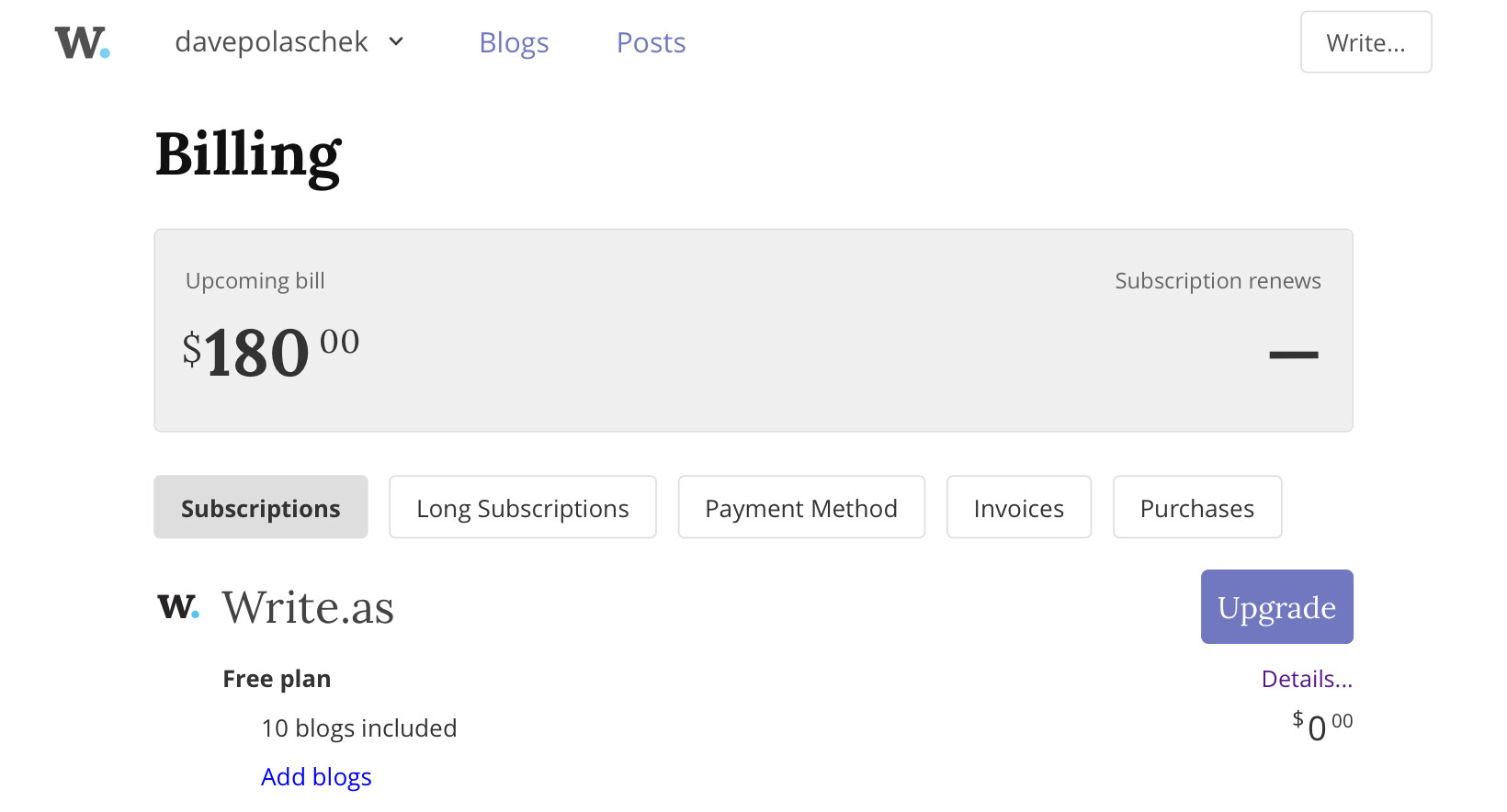
Task: Click the Billing page heading
Action: click(x=248, y=155)
